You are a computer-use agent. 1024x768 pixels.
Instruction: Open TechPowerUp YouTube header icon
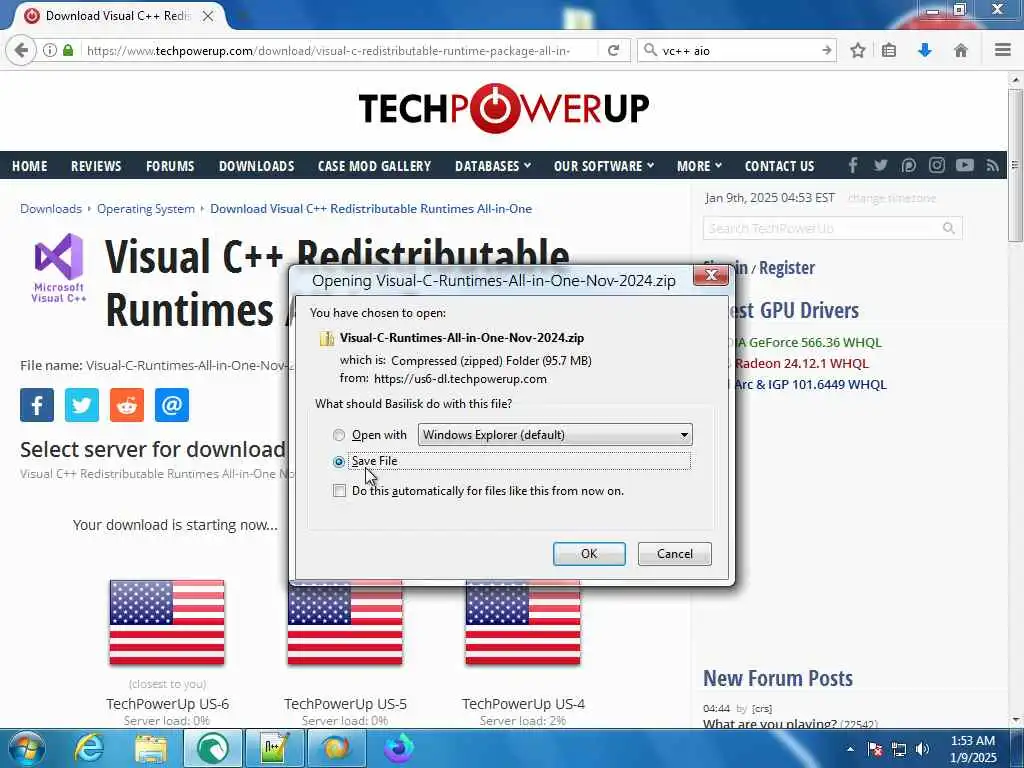coord(965,166)
